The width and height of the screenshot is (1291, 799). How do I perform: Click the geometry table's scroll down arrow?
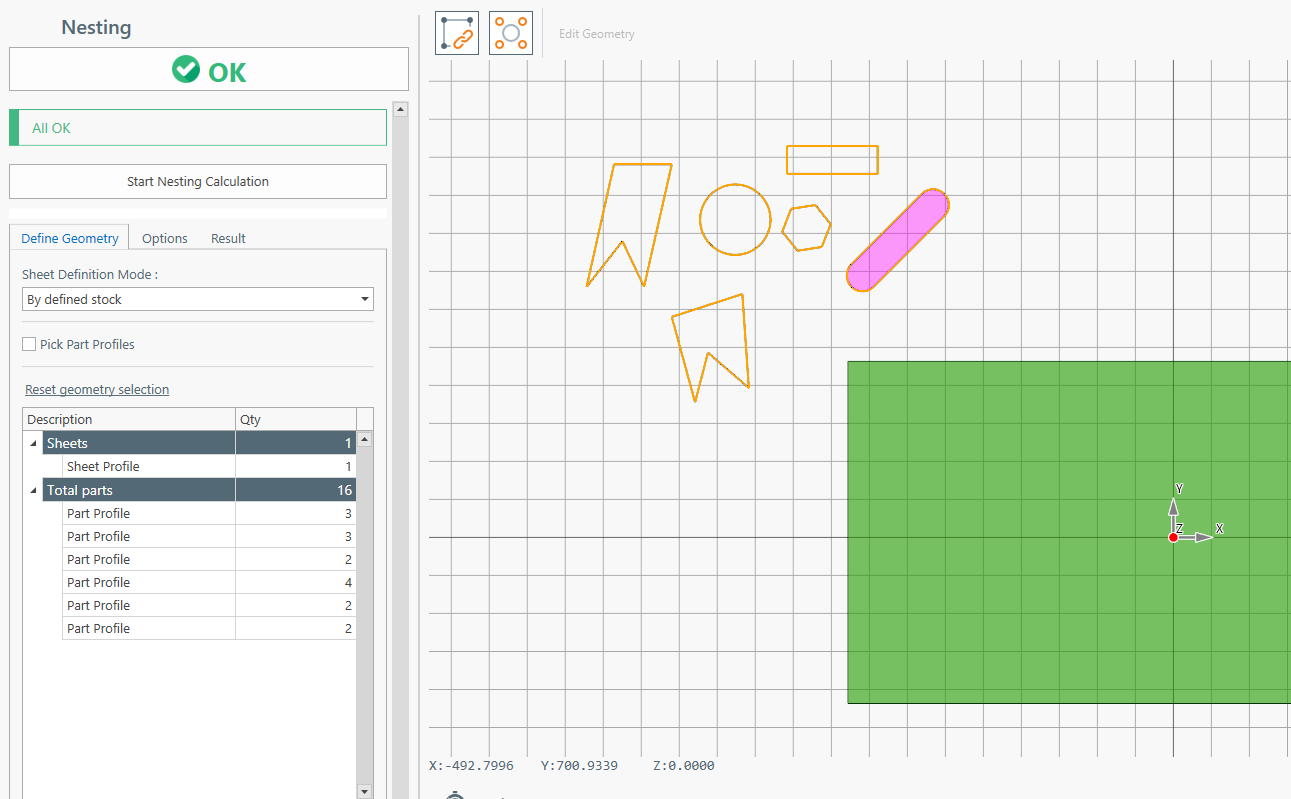[x=364, y=791]
